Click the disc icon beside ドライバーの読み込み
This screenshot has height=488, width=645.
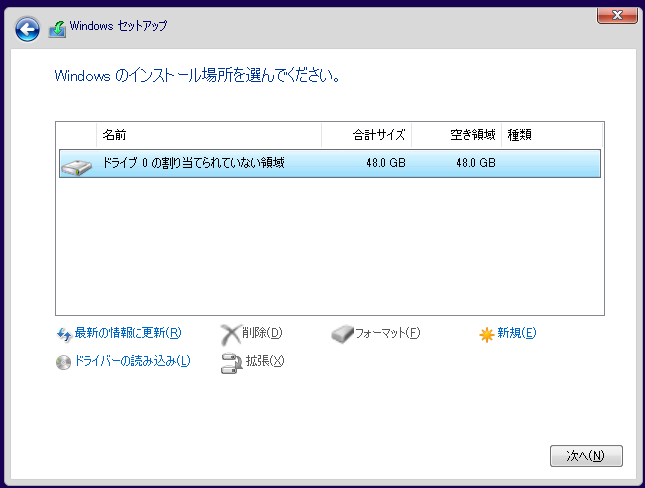[64, 362]
